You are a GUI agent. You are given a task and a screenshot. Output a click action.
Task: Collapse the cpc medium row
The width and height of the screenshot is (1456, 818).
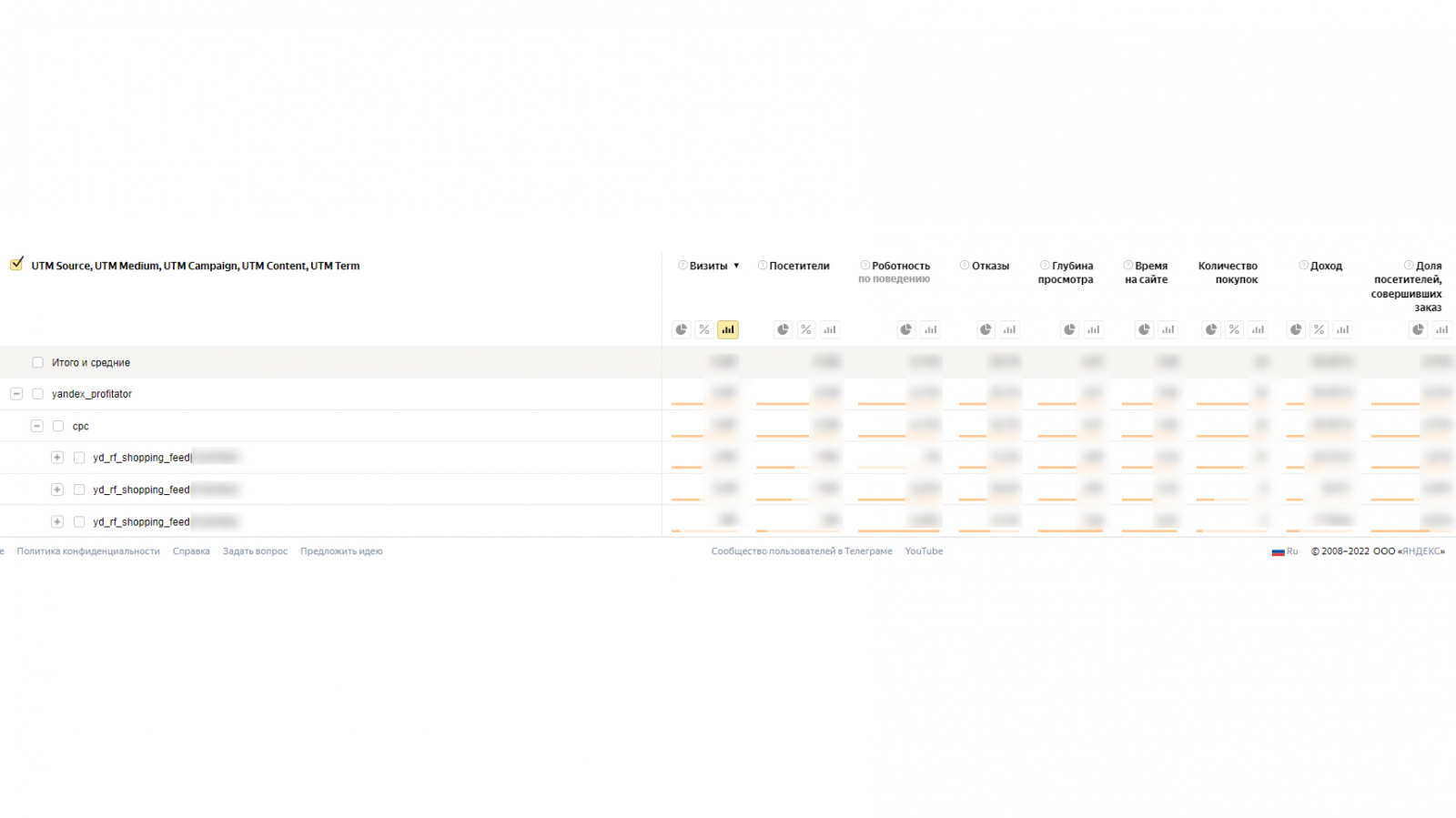[x=36, y=426]
